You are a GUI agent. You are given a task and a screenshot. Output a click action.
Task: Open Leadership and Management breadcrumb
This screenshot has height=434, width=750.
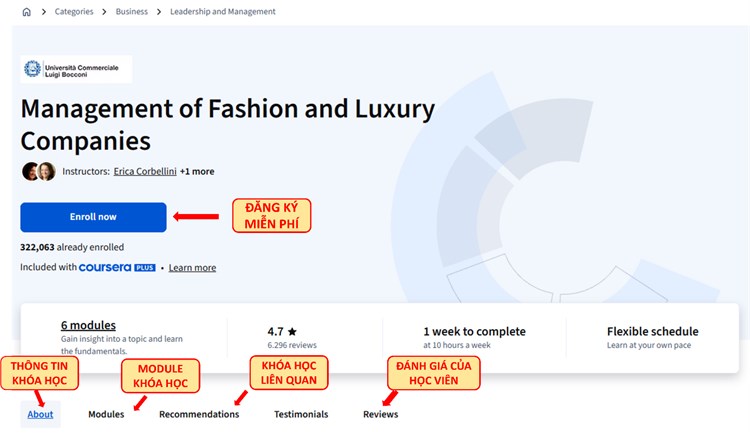(x=222, y=11)
